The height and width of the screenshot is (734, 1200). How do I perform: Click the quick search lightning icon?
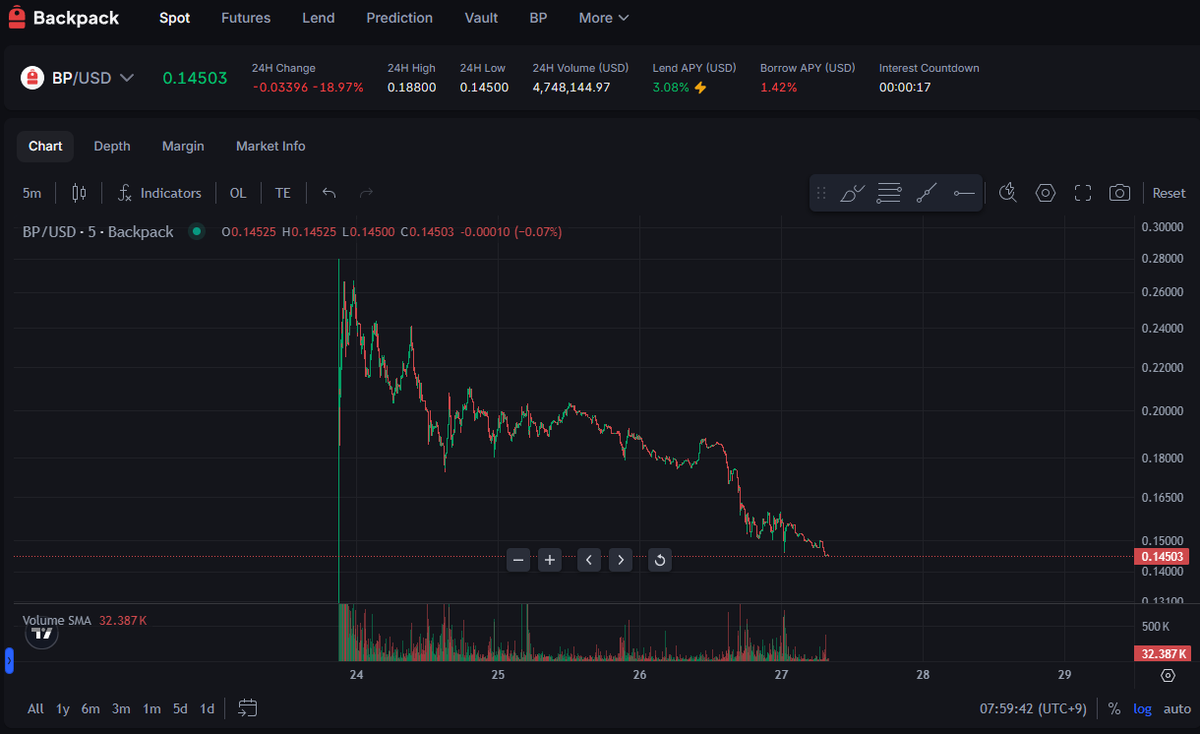(1008, 193)
